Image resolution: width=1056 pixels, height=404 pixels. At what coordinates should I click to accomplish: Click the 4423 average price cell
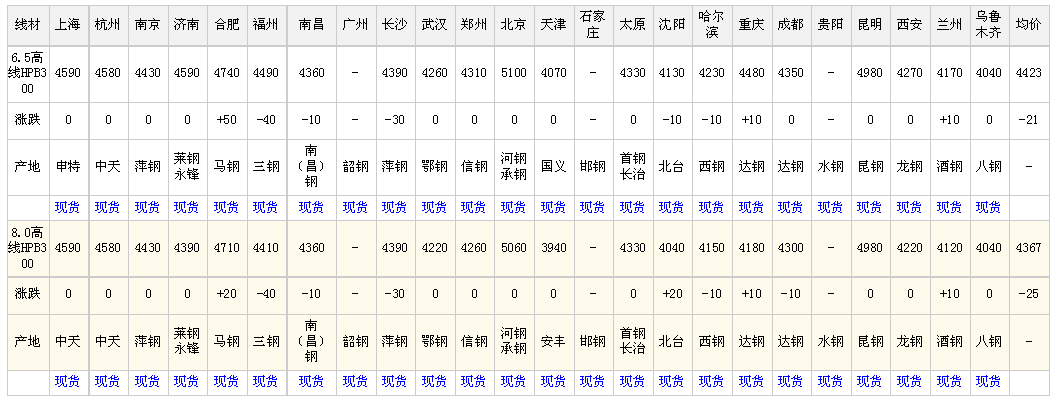click(x=1028, y=73)
